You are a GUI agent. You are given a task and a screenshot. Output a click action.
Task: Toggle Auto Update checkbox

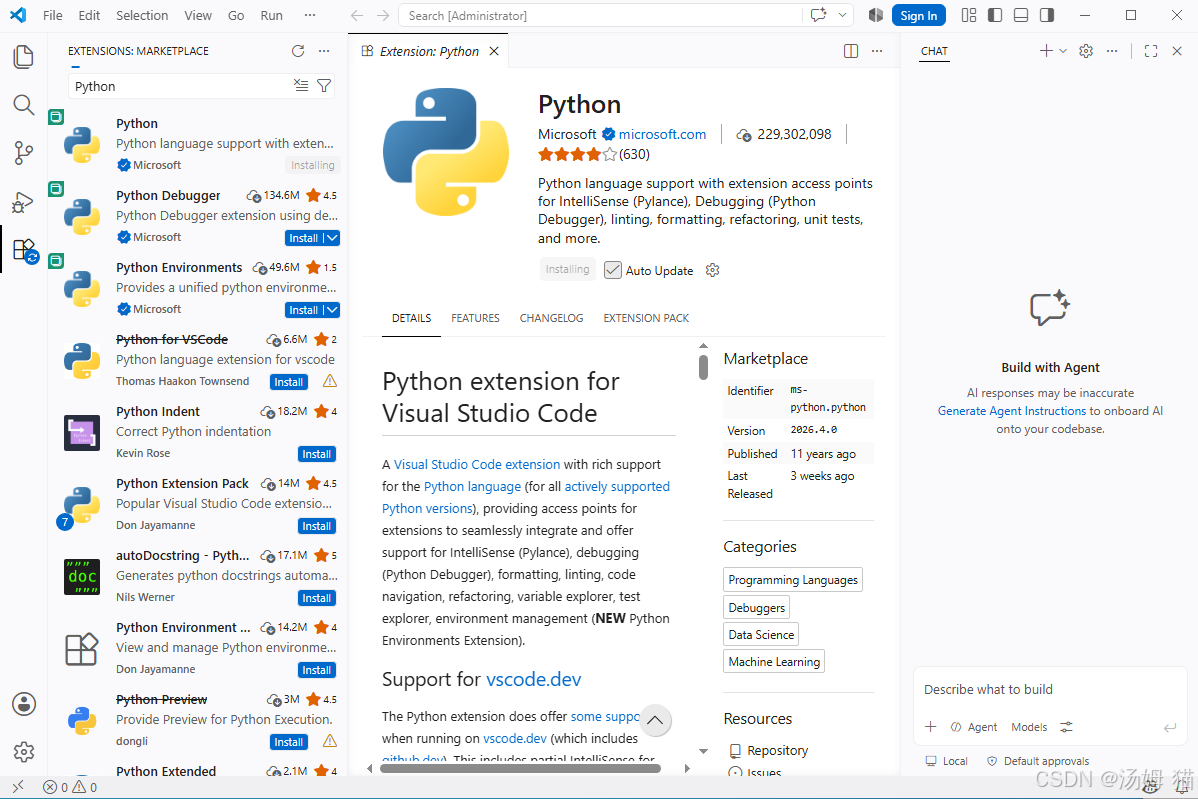pos(613,270)
